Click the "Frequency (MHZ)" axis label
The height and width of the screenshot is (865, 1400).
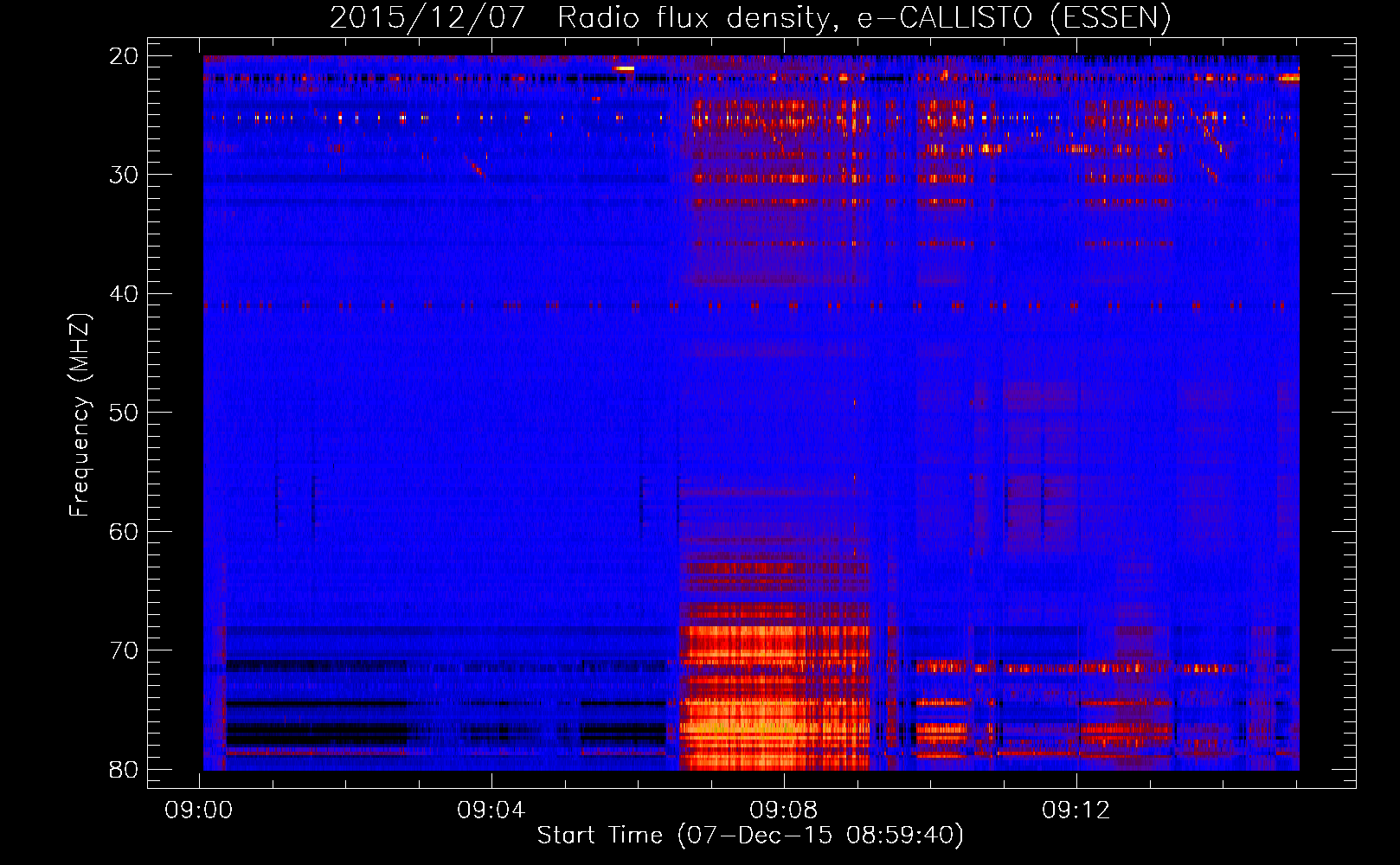coord(80,415)
